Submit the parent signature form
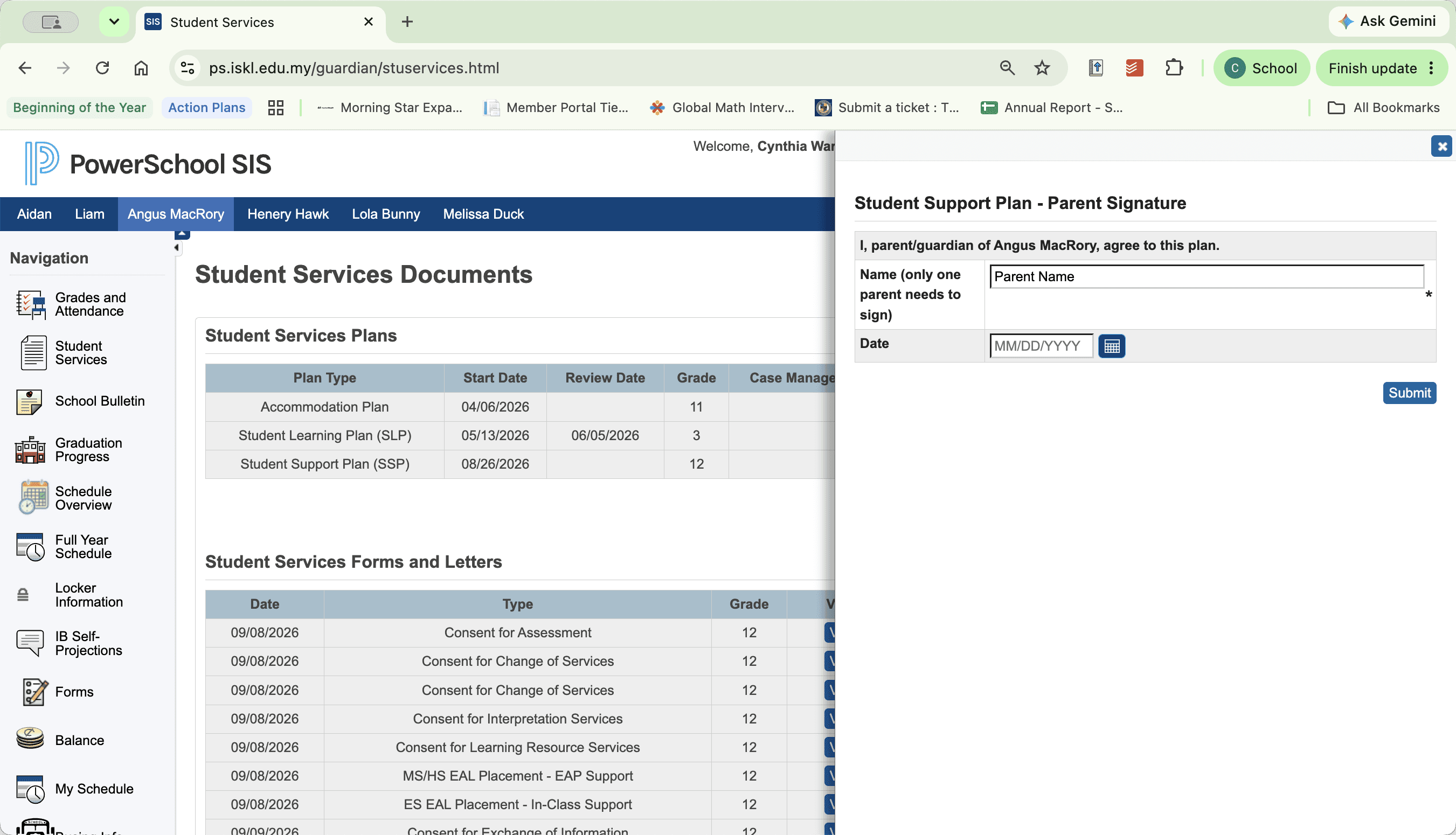This screenshot has width=1456, height=835. click(1409, 393)
